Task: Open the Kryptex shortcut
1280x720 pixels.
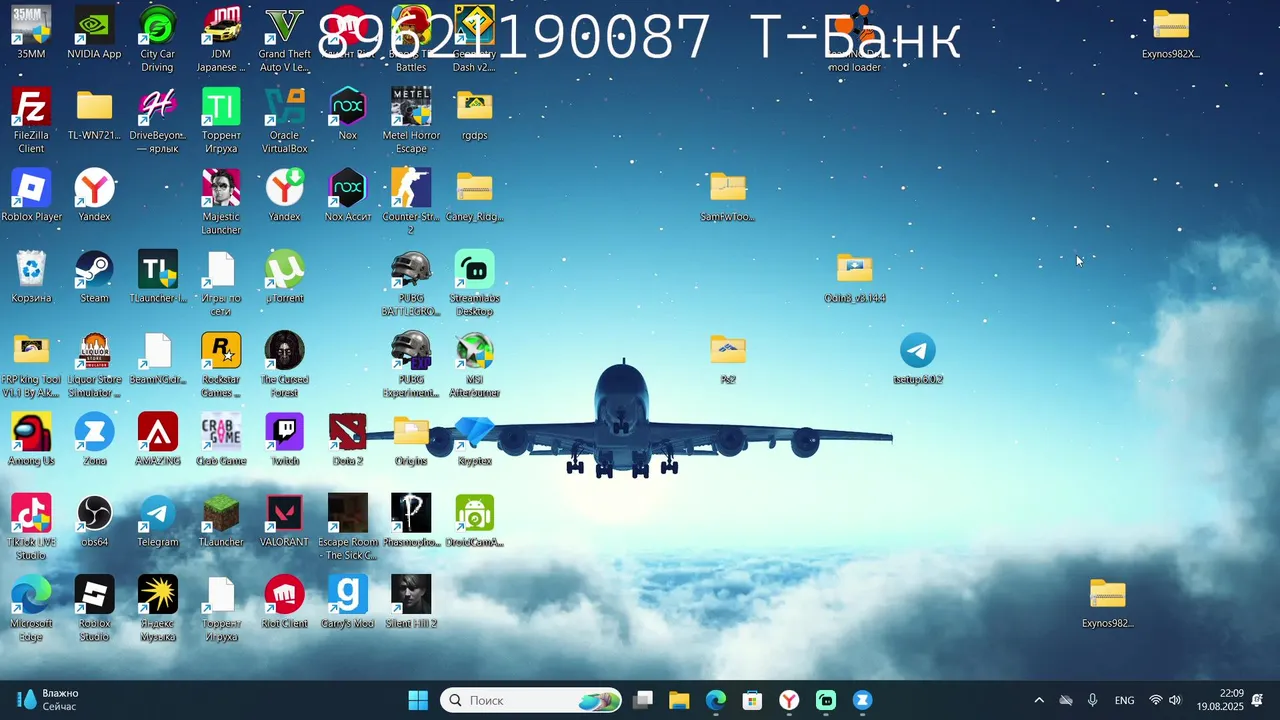Action: [474, 440]
